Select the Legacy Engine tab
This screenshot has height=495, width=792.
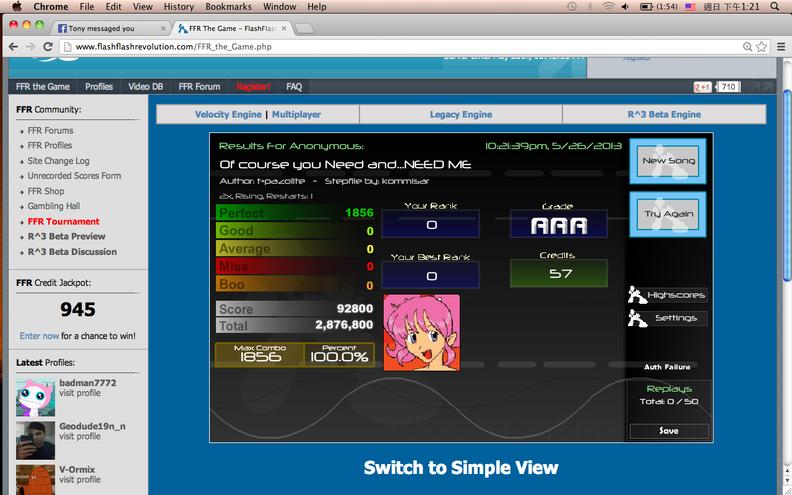[x=461, y=114]
